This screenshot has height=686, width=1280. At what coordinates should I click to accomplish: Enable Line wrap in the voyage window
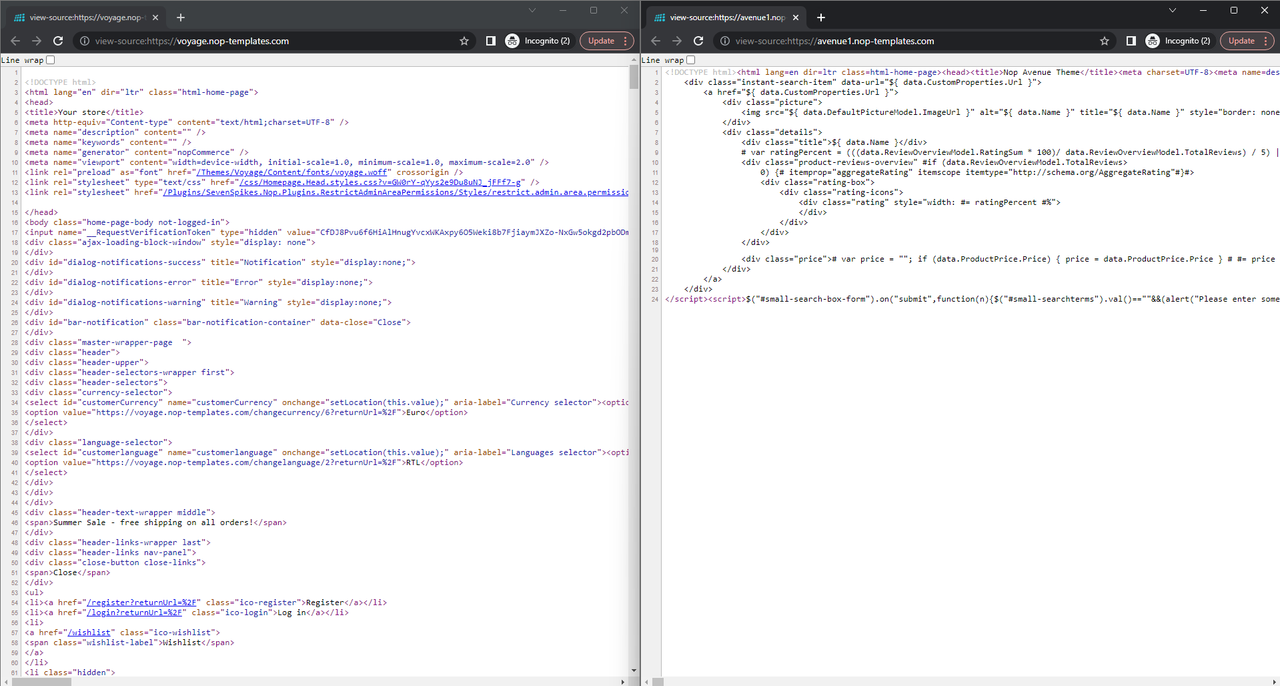(51, 60)
